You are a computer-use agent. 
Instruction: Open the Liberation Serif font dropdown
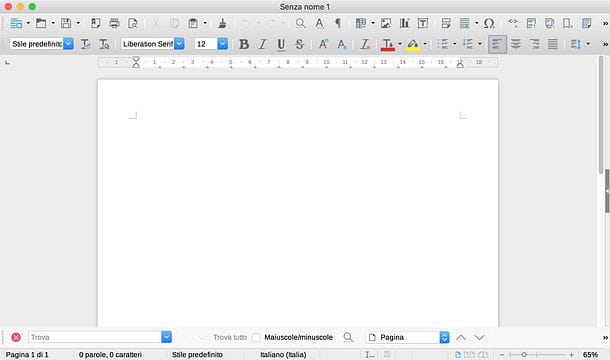[x=179, y=44]
